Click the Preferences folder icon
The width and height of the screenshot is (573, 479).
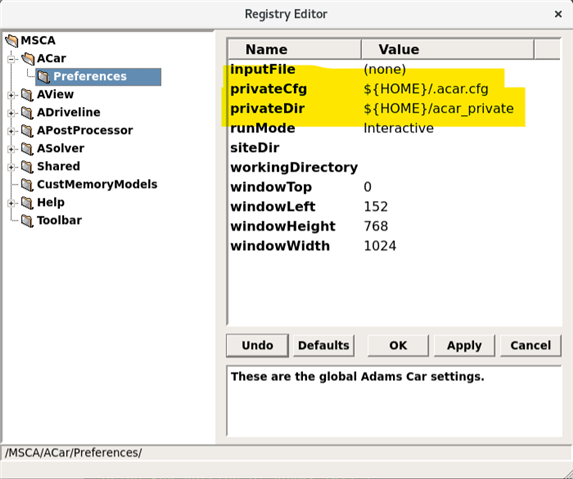tap(43, 76)
